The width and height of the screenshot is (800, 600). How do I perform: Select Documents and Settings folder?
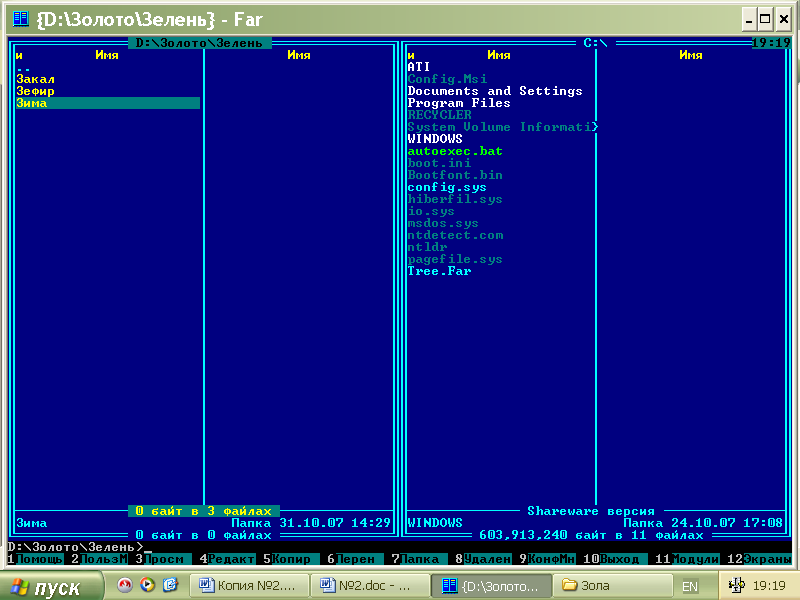495,91
